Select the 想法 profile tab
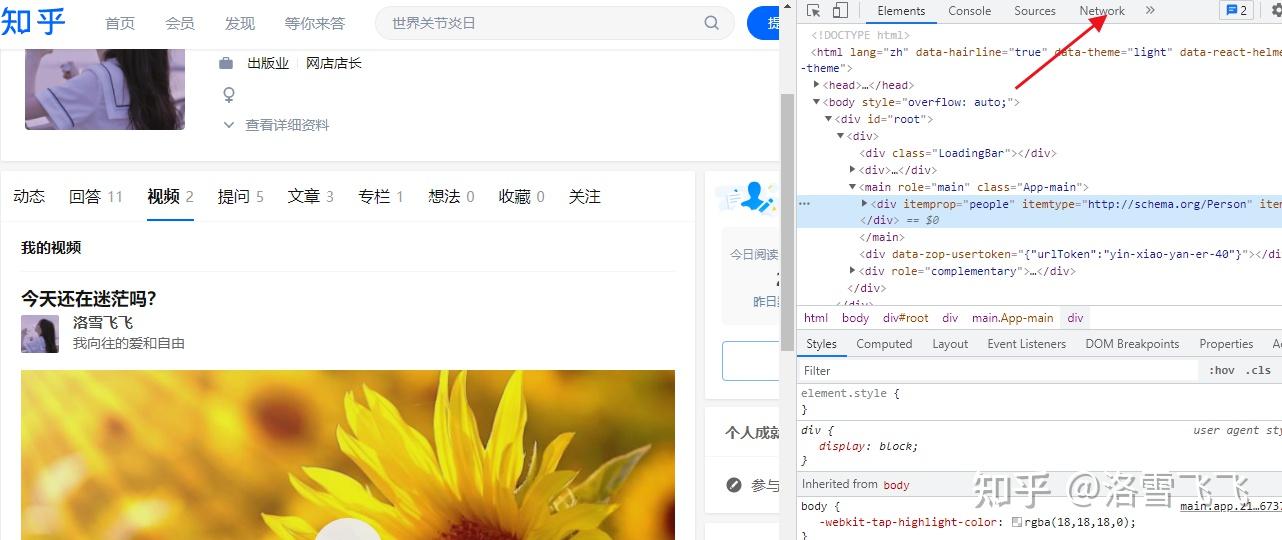This screenshot has height=540, width=1282. (451, 197)
